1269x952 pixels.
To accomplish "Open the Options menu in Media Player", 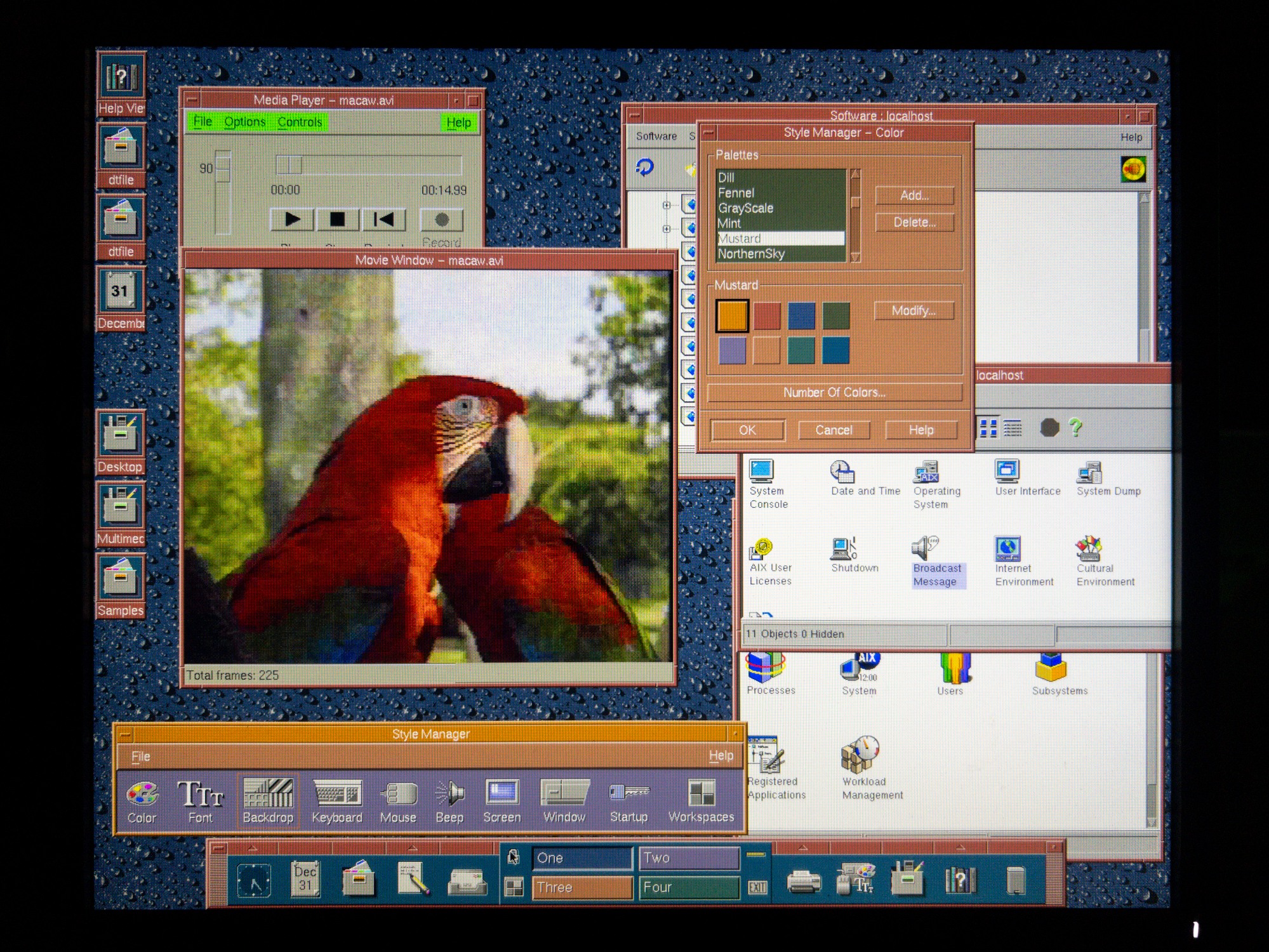I will click(244, 122).
